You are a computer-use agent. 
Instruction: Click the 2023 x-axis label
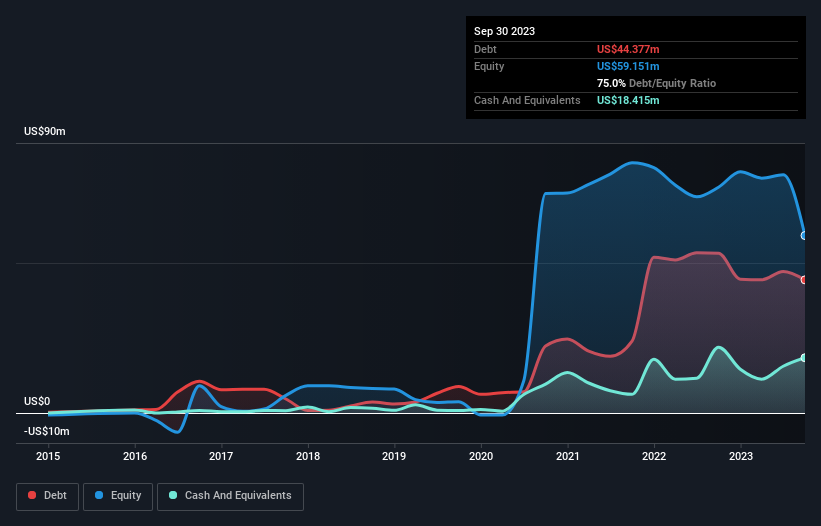point(741,456)
